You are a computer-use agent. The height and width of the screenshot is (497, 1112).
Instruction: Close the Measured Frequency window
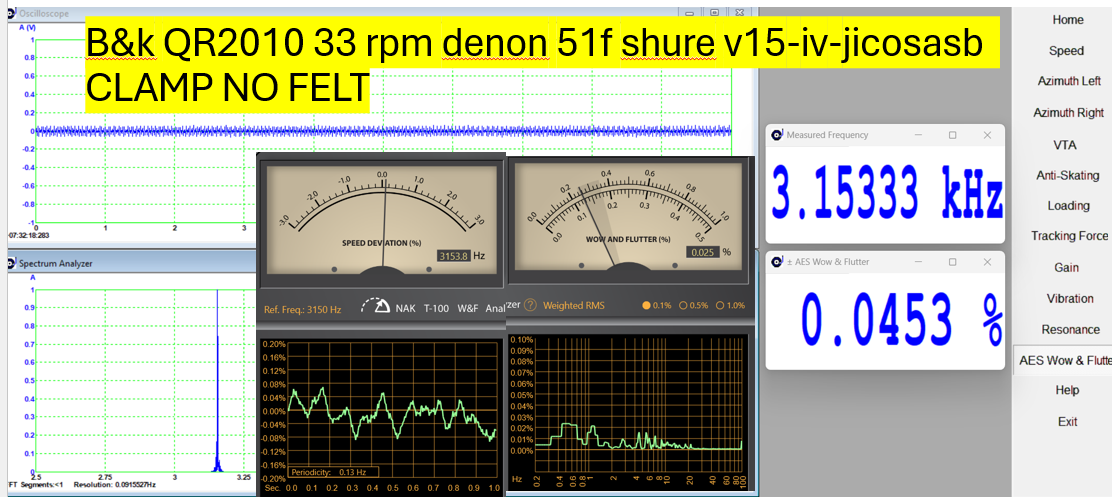(987, 135)
